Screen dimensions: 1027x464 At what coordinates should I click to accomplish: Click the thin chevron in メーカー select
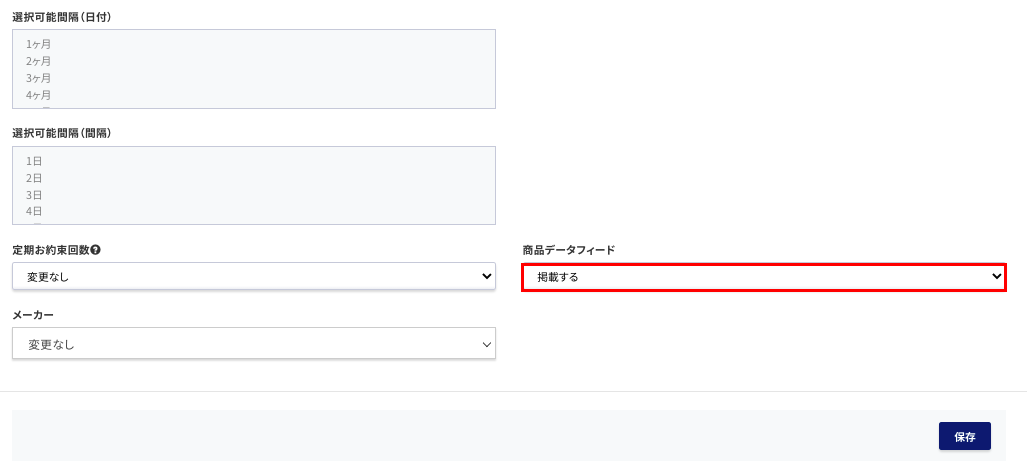pos(487,344)
